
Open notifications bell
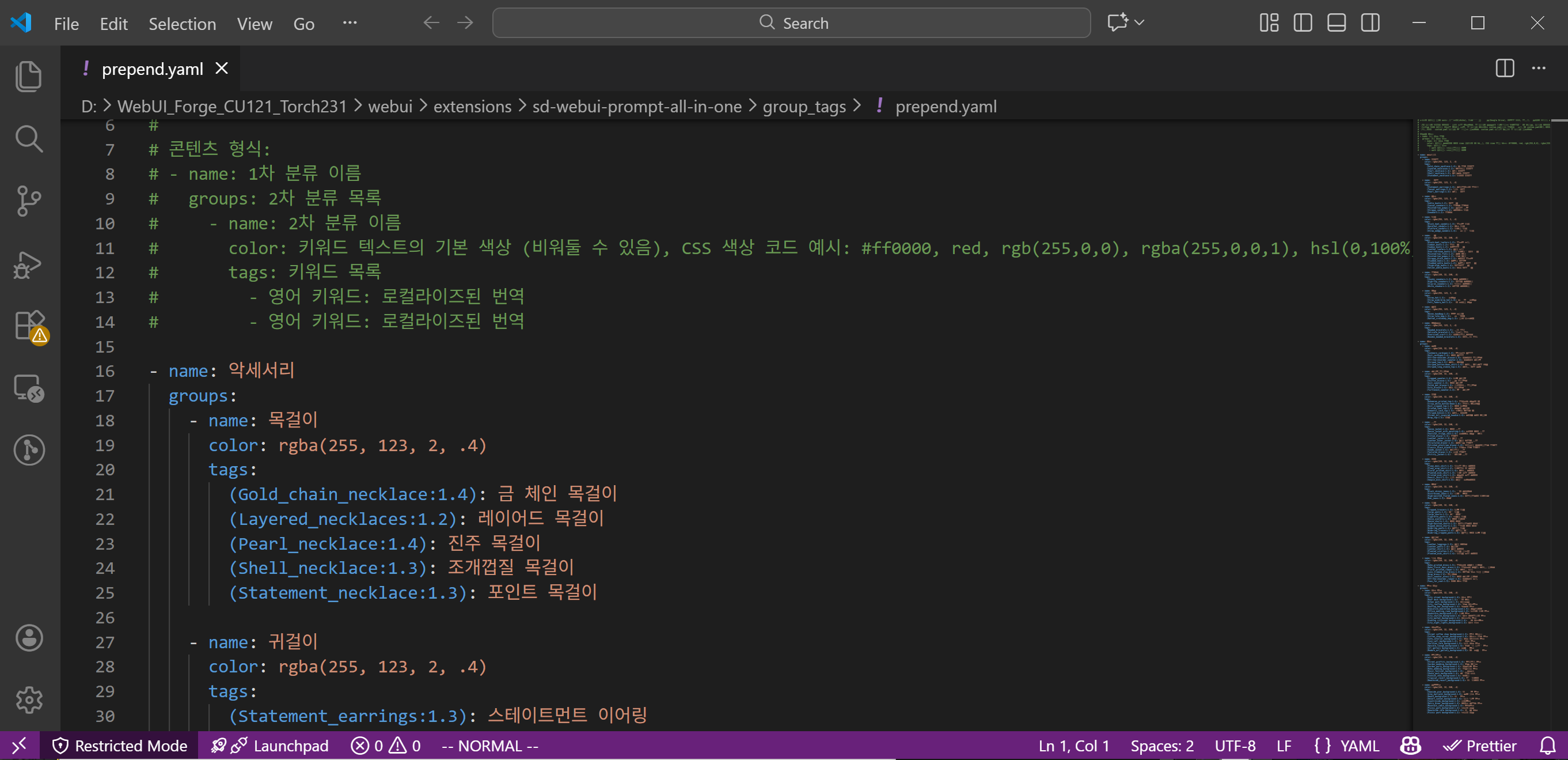click(x=1548, y=746)
